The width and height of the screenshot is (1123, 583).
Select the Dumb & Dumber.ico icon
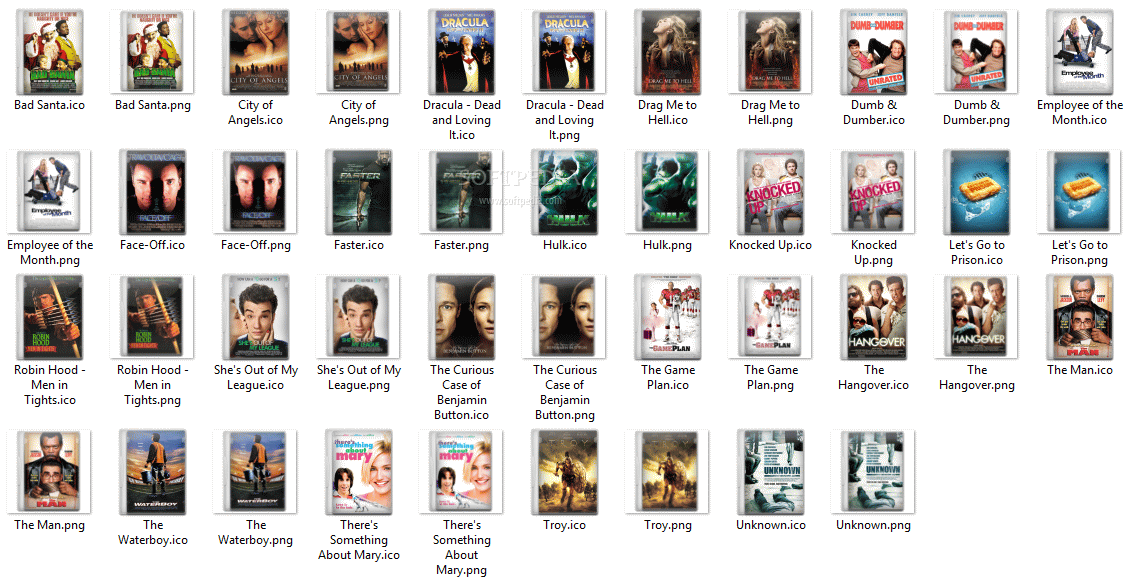click(x=874, y=52)
